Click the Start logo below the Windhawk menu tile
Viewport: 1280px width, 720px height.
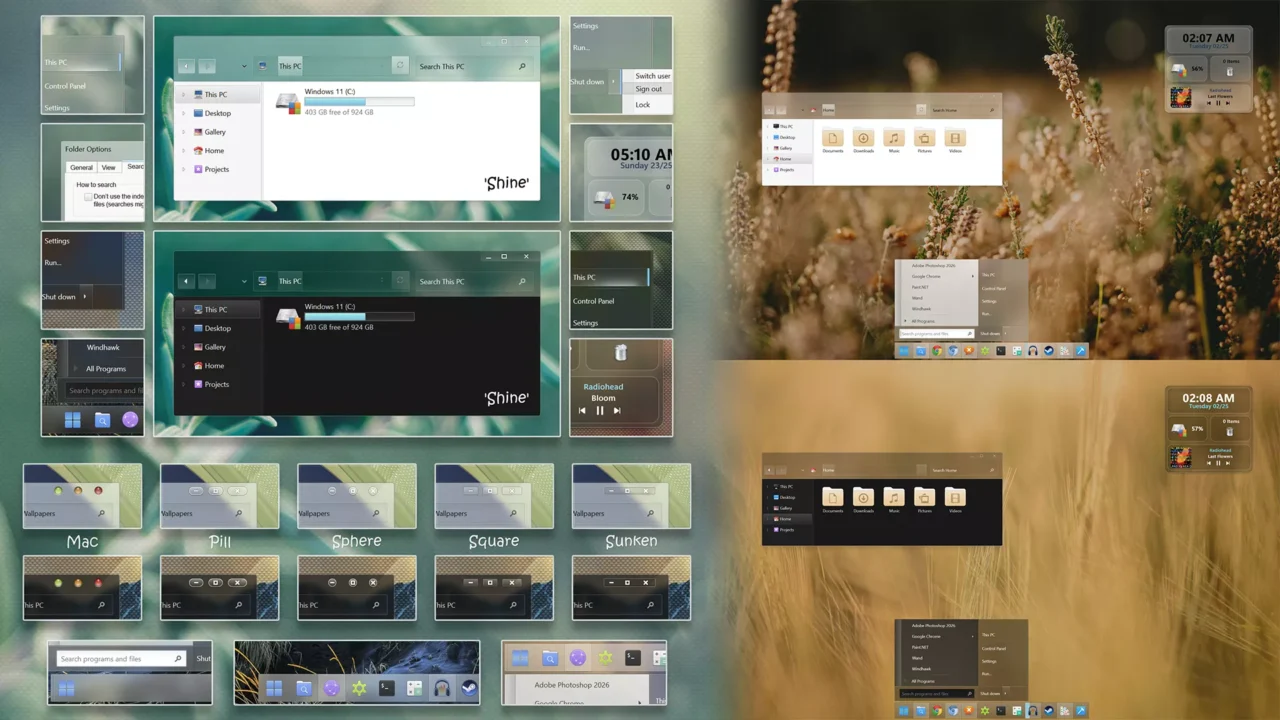tap(72, 420)
